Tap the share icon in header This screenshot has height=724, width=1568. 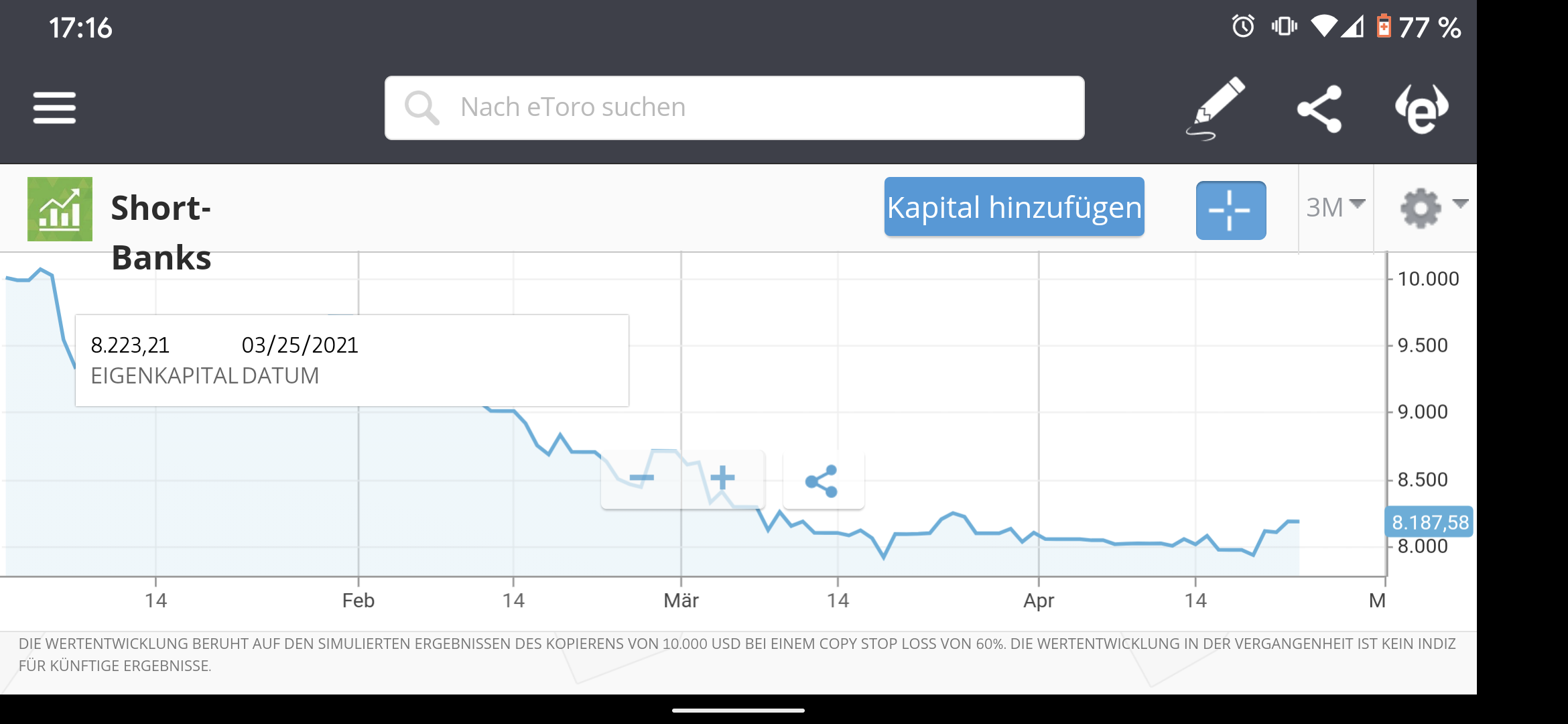coord(1319,109)
